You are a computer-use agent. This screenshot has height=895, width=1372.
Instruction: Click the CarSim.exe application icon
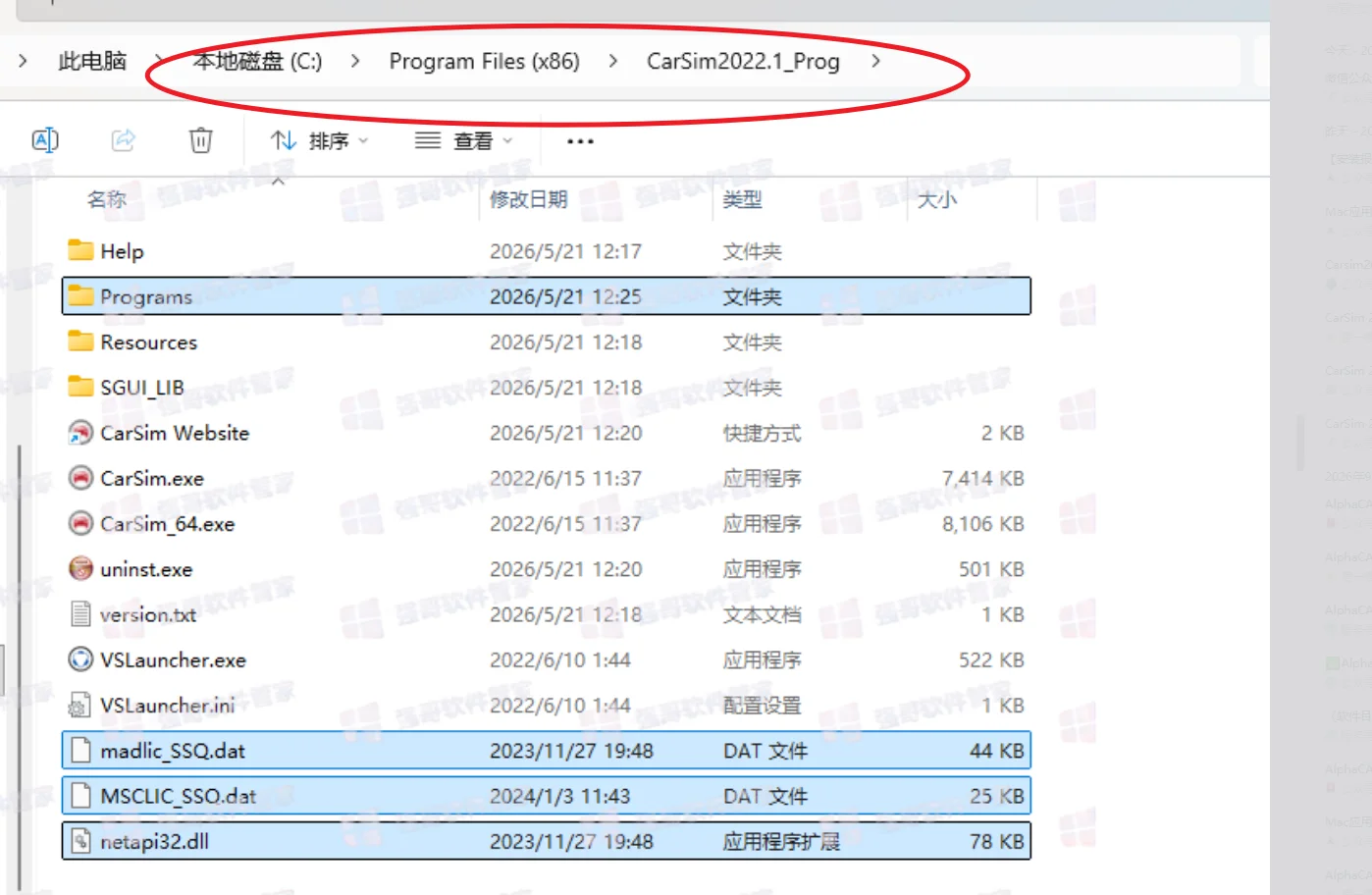click(80, 477)
